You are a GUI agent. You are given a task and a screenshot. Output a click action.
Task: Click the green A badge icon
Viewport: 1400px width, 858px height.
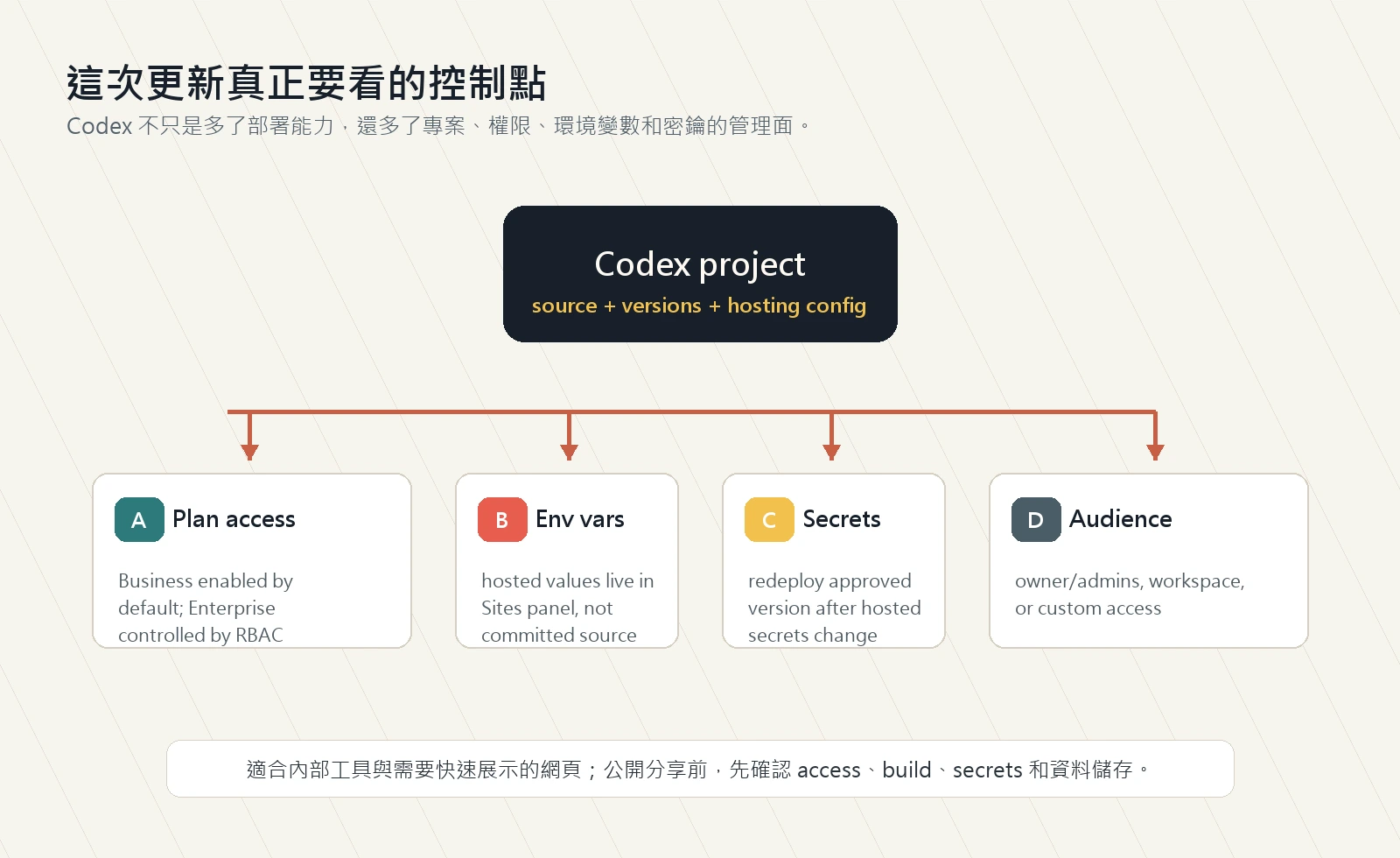tap(139, 519)
